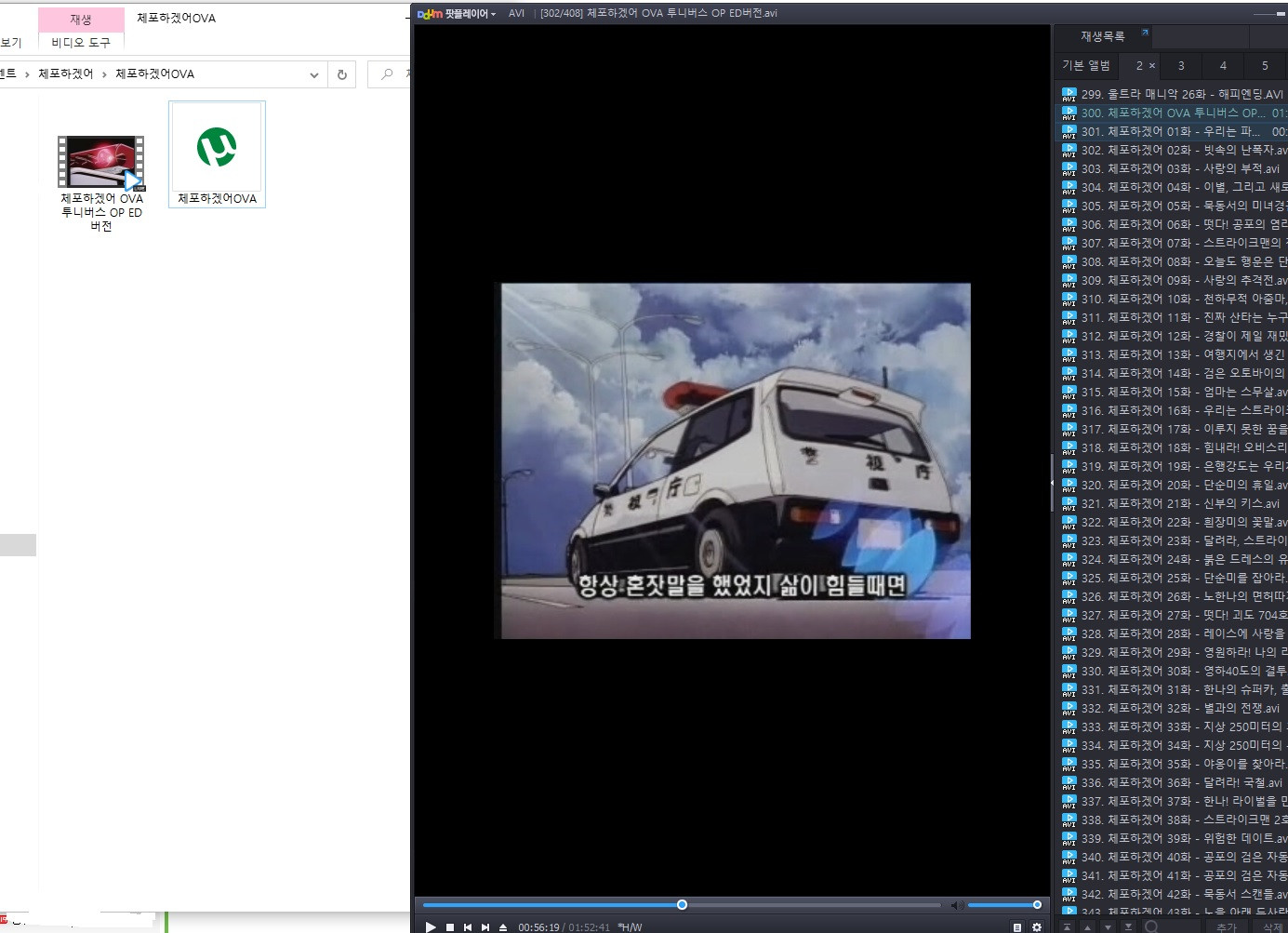This screenshot has width=1288, height=933.
Task: Select playlist item 326. 체포하겠어 26화
Action: click(1174, 596)
